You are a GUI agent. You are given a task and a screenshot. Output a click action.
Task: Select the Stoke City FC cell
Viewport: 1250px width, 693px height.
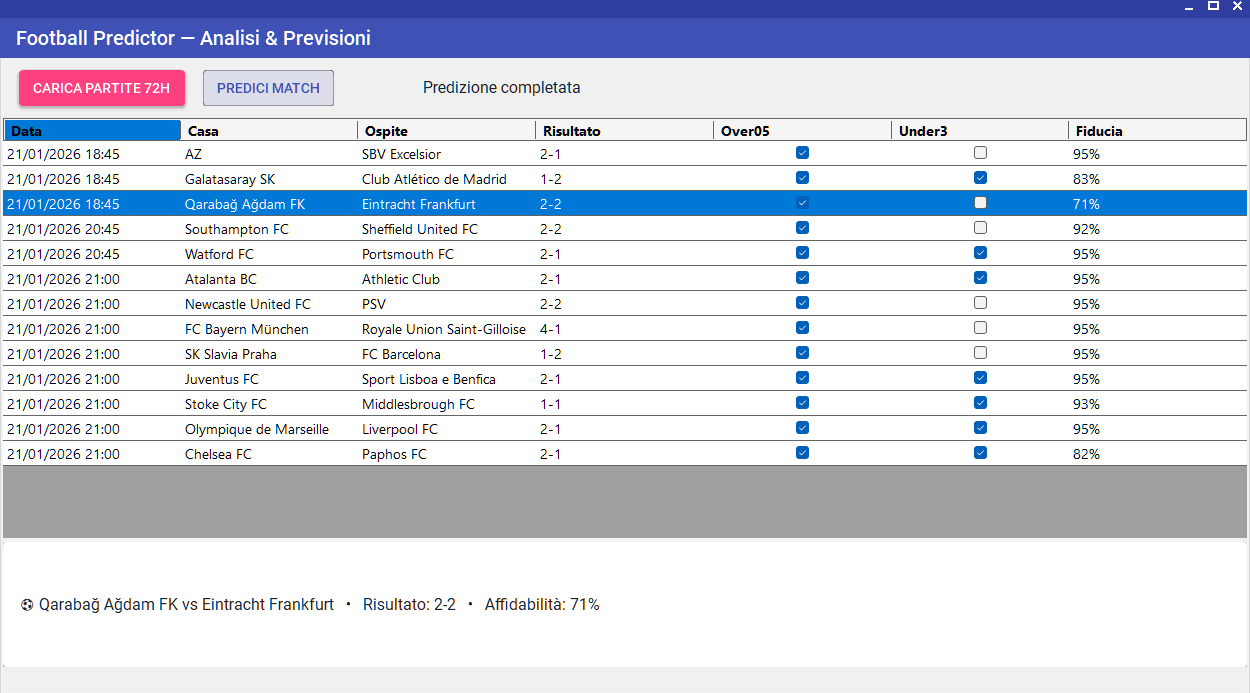tap(269, 404)
